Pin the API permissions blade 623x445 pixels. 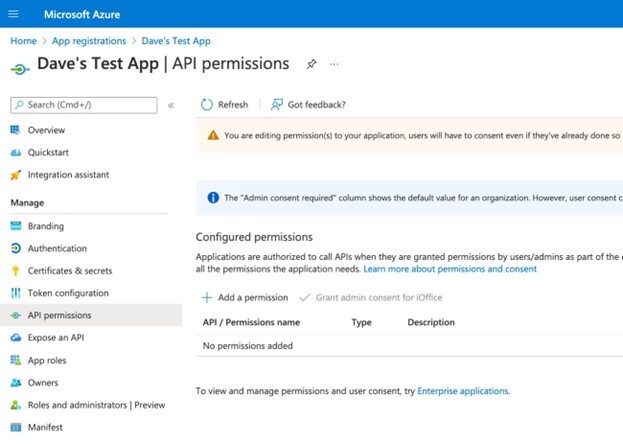coord(311,64)
